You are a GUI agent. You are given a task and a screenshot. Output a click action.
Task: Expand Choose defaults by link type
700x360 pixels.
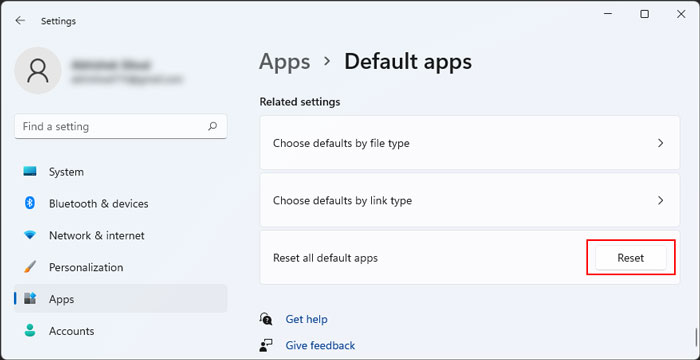click(470, 200)
